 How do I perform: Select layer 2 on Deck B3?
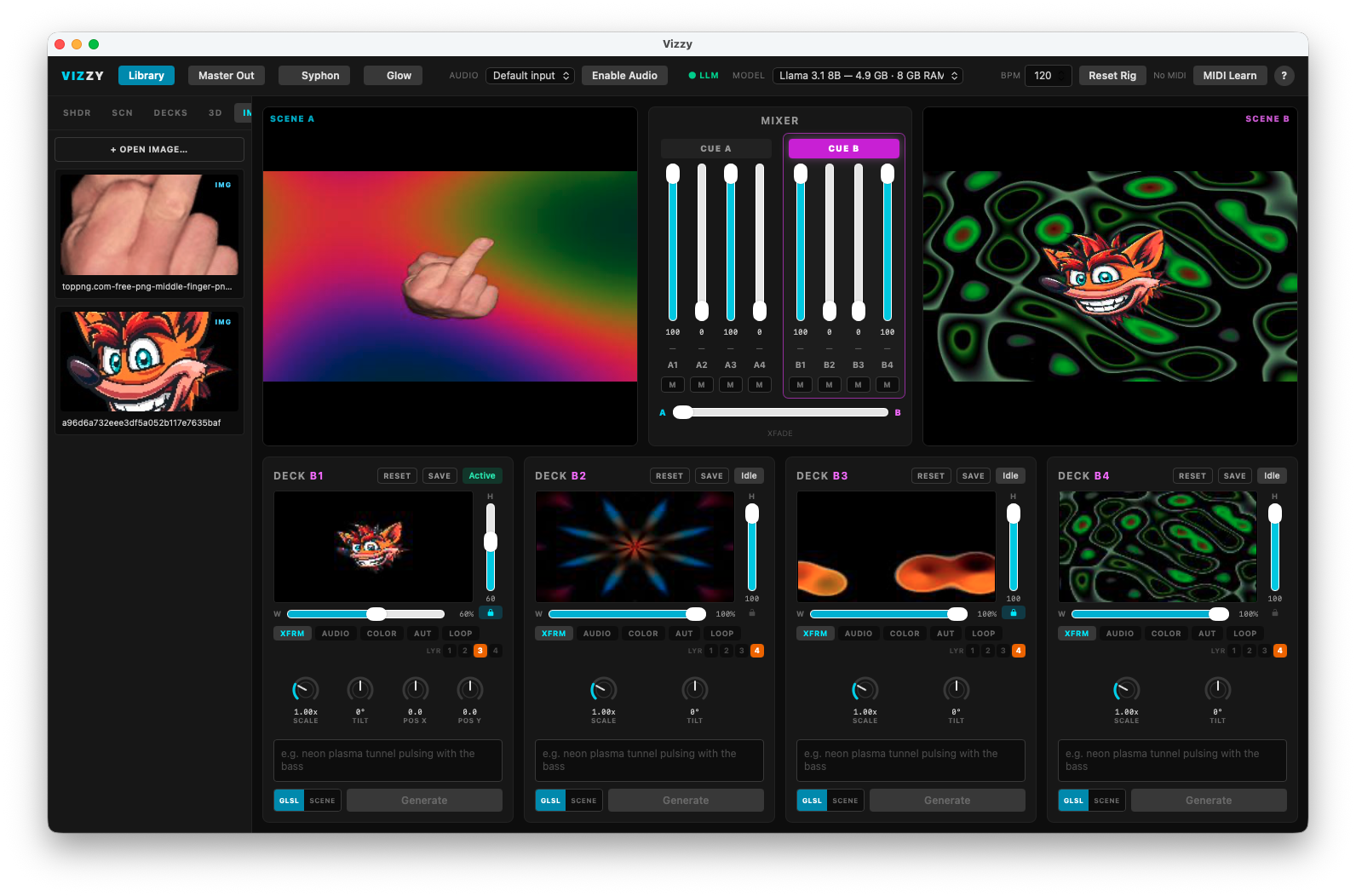click(x=988, y=651)
